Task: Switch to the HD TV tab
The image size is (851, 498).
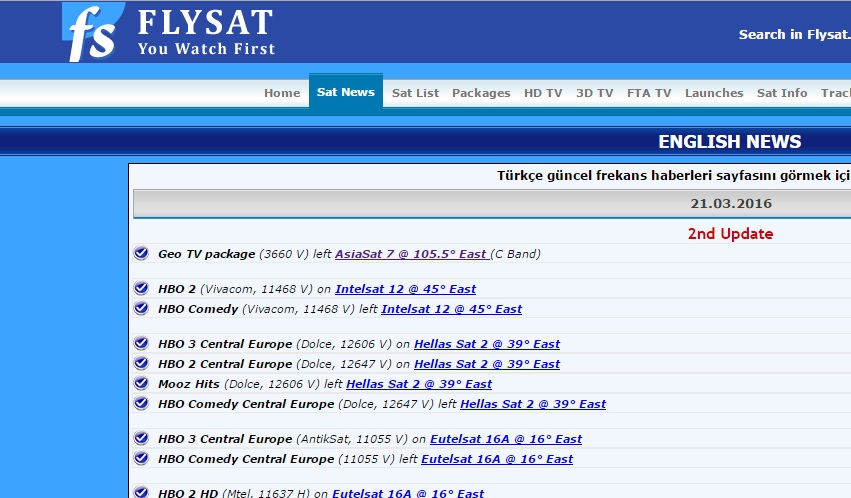Action: [x=543, y=93]
